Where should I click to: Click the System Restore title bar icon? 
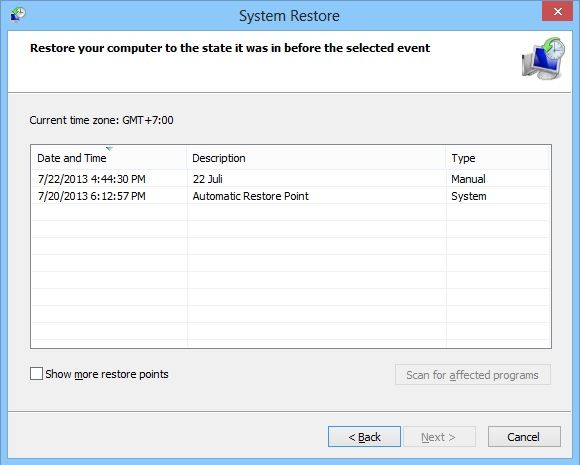tap(18, 15)
